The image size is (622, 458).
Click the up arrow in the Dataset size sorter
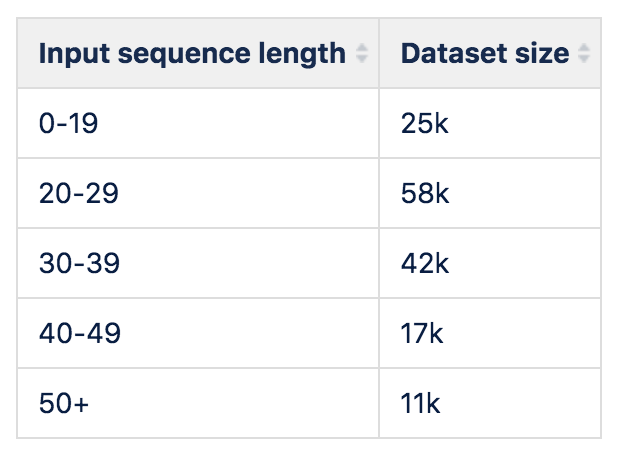point(584,48)
